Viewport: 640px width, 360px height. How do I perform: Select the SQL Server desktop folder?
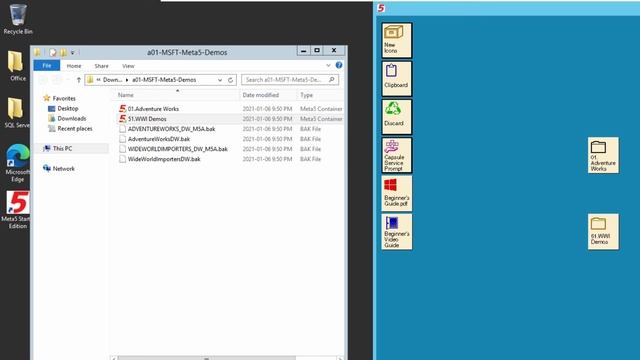pyautogui.click(x=17, y=113)
